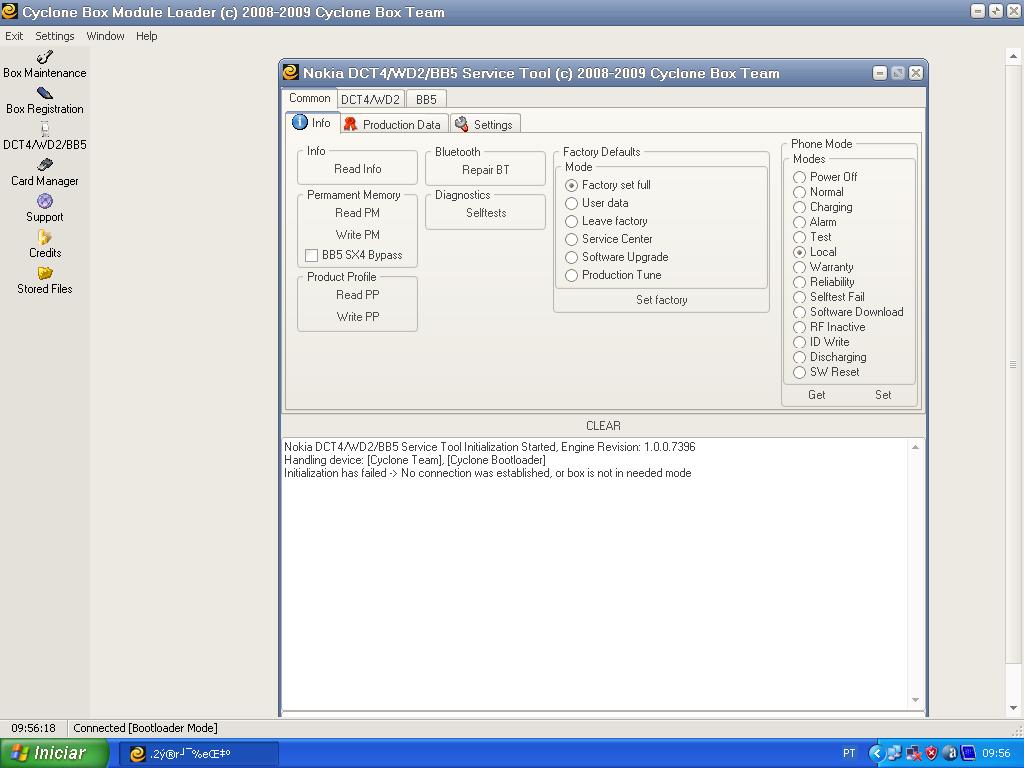Click log panel scroll down arrow

tap(915, 700)
